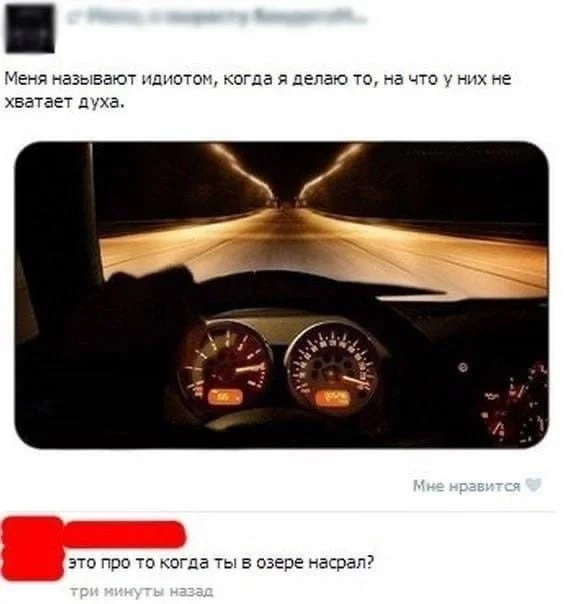Select the comment text about озере
This screenshot has height=604, width=586.
pos(221,563)
